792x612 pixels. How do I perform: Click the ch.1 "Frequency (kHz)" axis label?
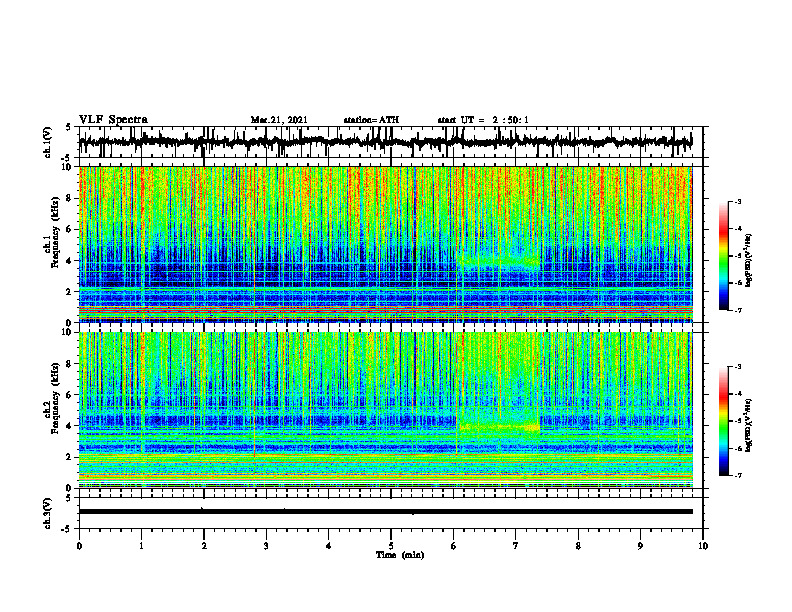pyautogui.click(x=55, y=232)
